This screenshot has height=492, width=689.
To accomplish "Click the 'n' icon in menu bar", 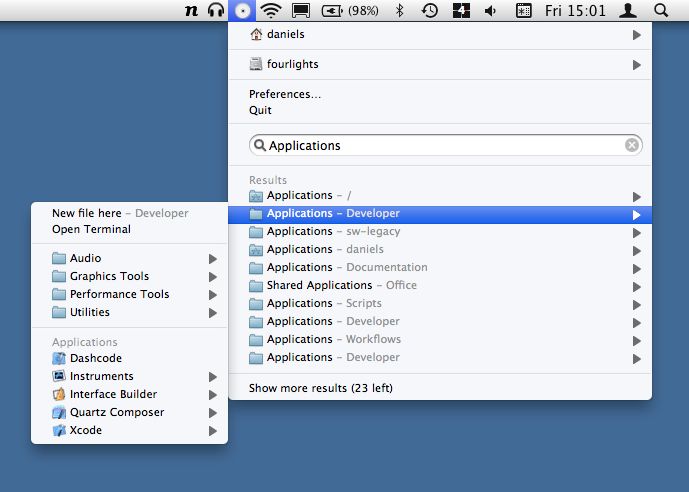I will pyautogui.click(x=191, y=10).
